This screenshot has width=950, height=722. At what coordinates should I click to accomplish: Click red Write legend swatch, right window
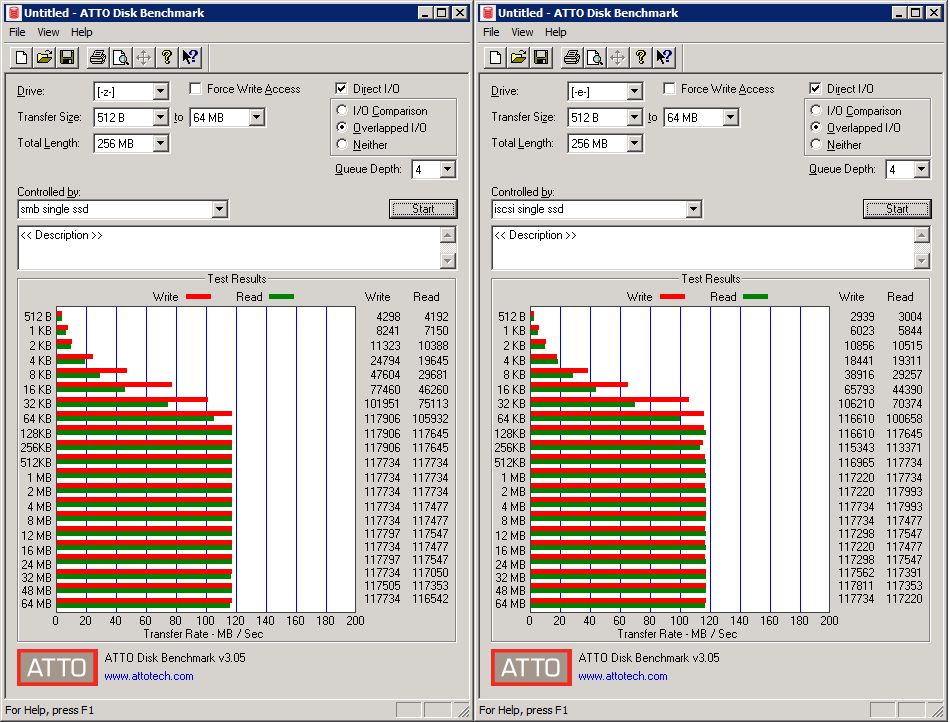672,297
